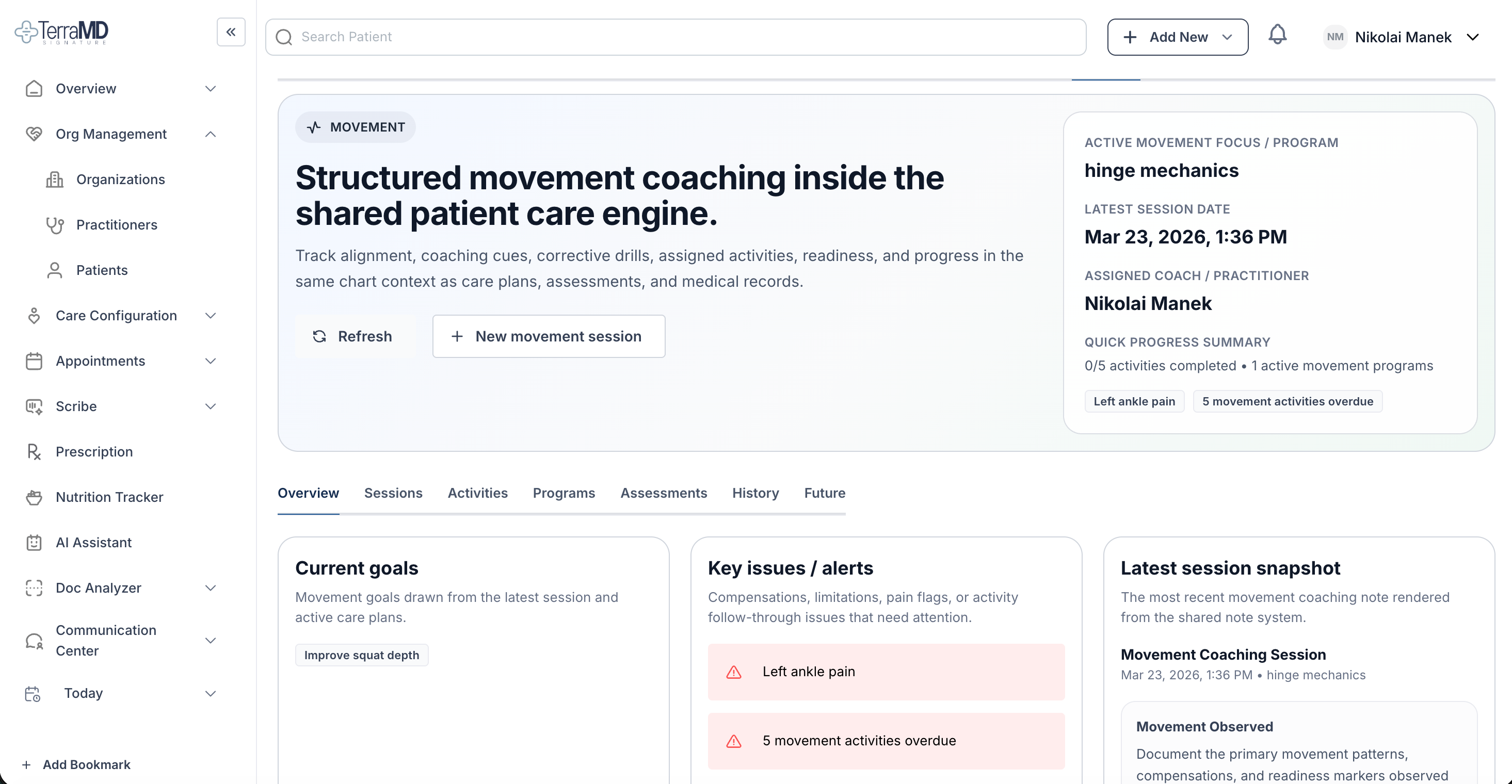The image size is (1512, 784).
Task: Start a New movement session
Action: [548, 336]
